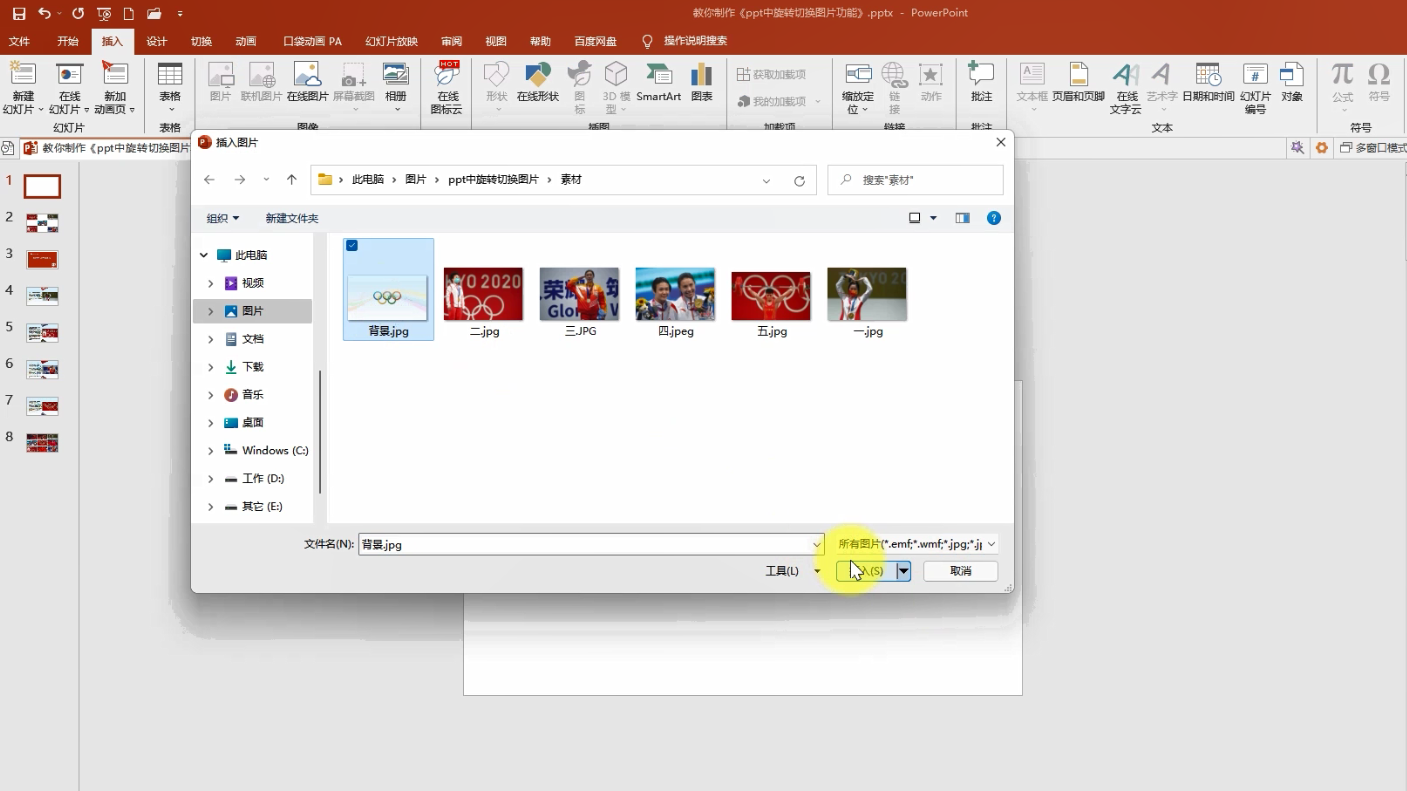Click the Redo icon in quick access toolbar
The image size is (1407, 791).
[78, 14]
